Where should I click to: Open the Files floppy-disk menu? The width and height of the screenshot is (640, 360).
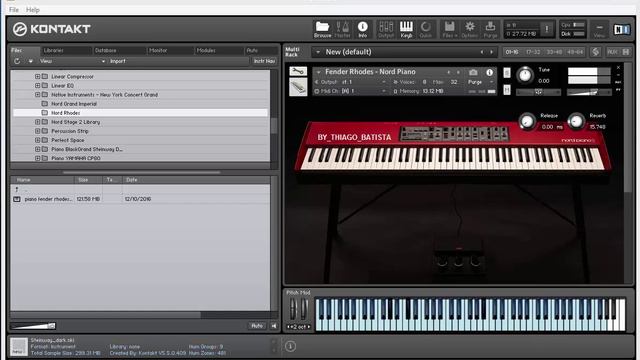(449, 29)
